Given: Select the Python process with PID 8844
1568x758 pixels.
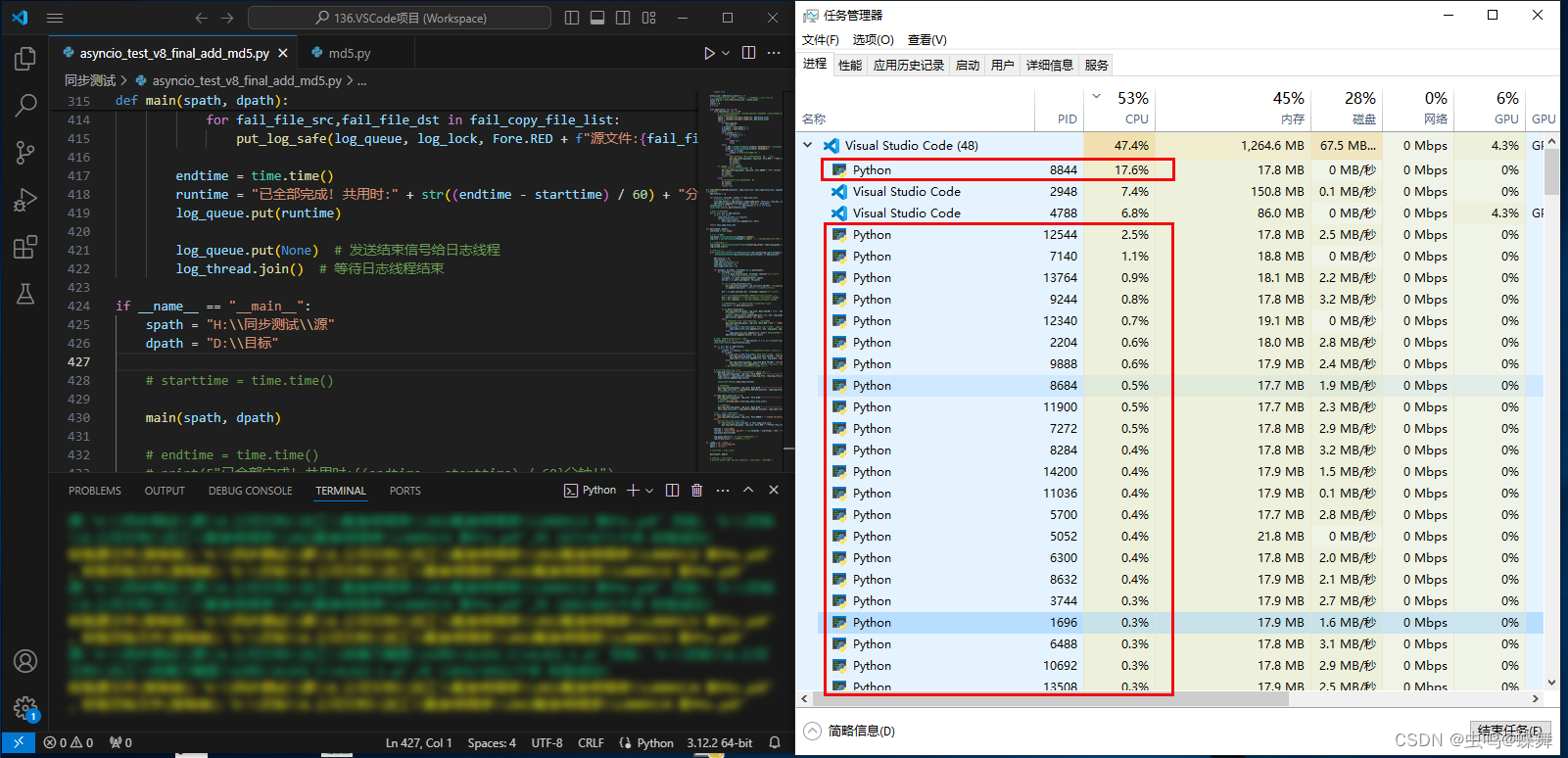Looking at the screenshot, I should (x=1181, y=169).
